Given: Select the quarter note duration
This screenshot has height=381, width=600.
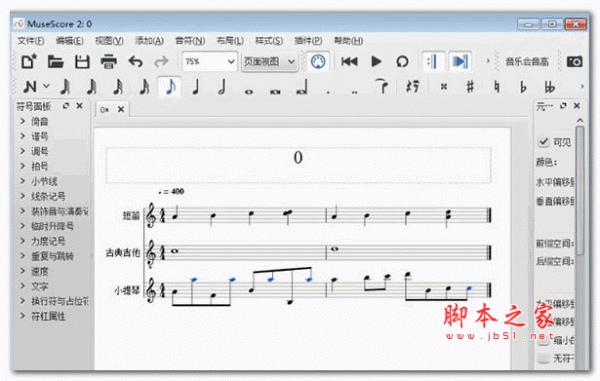Looking at the screenshot, I should pos(196,87).
